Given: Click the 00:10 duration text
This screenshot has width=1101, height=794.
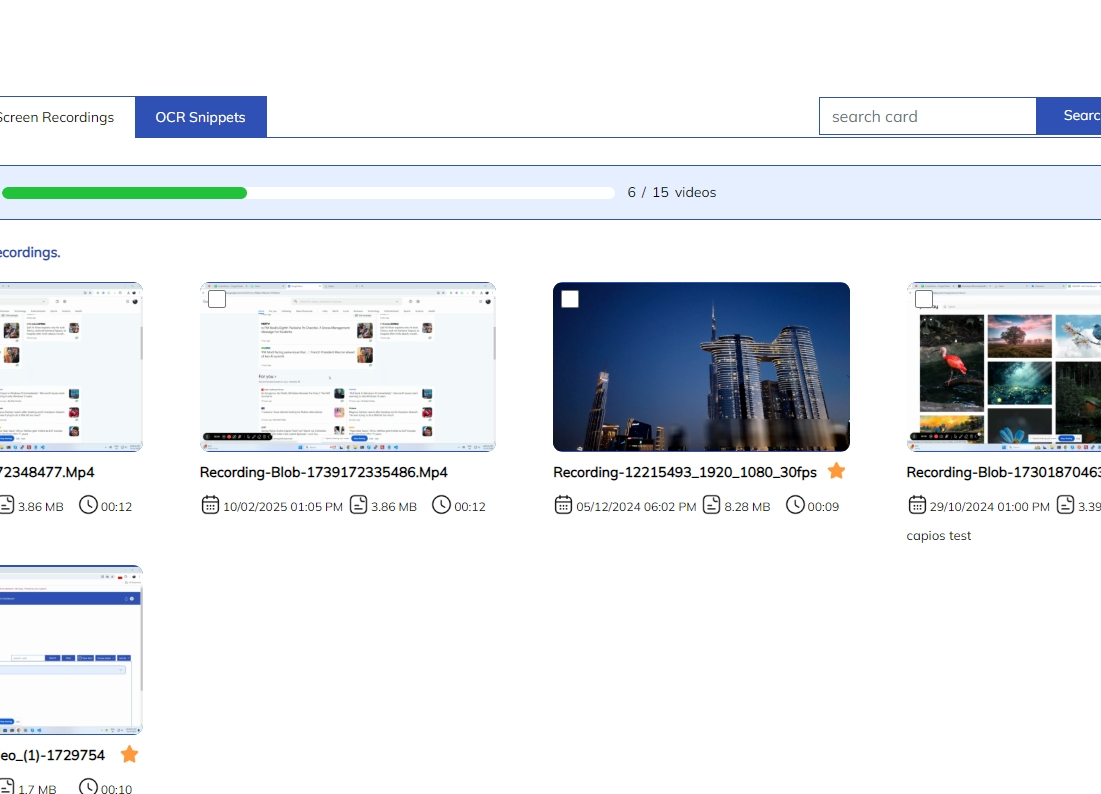Looking at the screenshot, I should click(117, 789).
